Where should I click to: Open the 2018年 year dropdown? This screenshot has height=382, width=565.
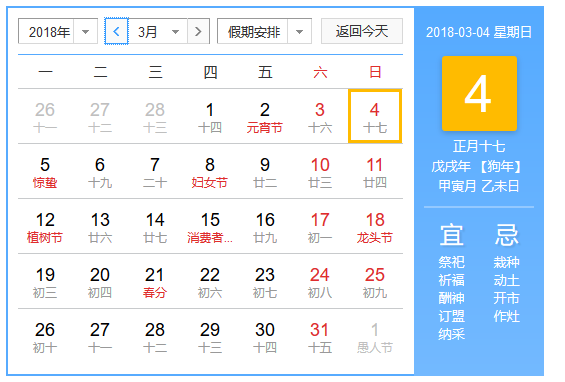pos(58,31)
